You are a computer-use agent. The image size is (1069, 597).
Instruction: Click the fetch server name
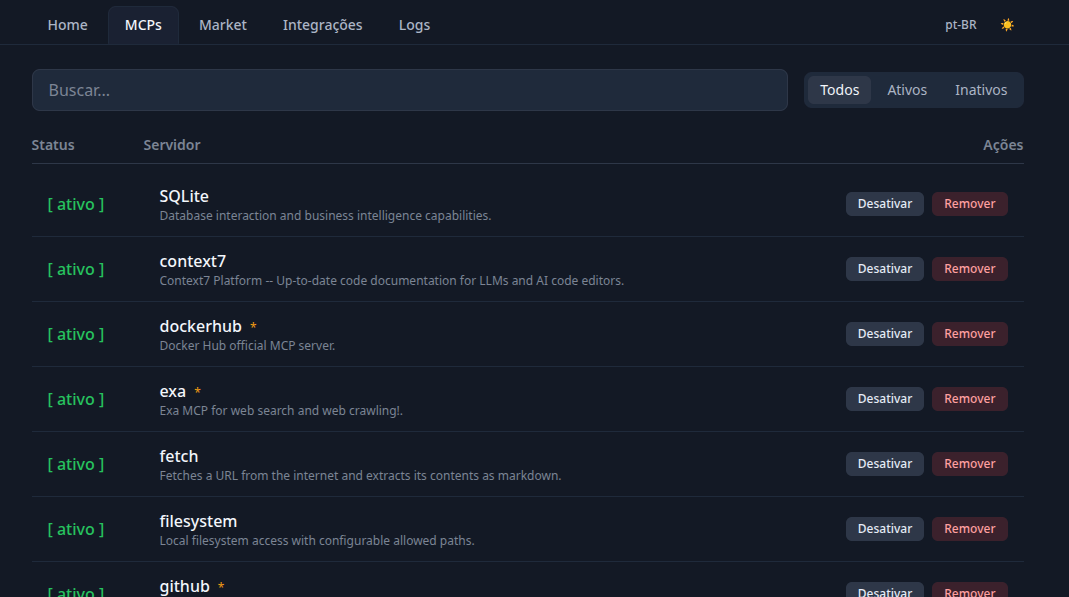(x=179, y=456)
